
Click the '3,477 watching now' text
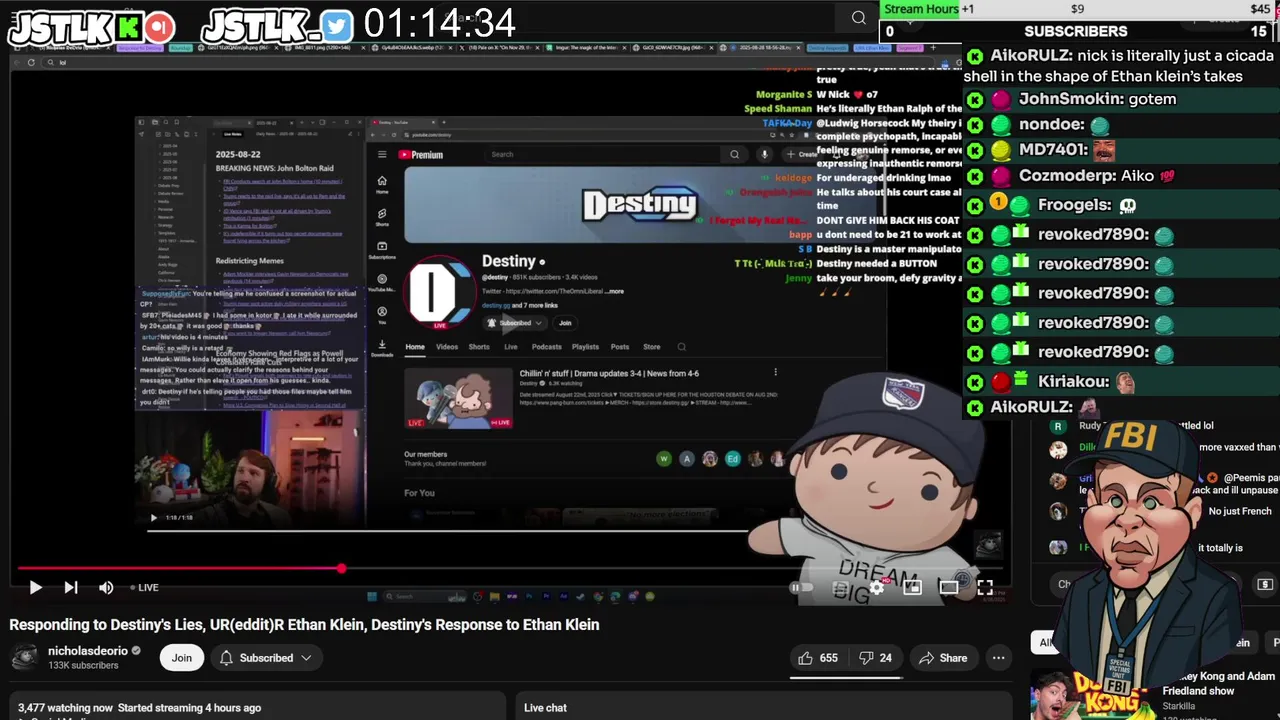coord(65,708)
